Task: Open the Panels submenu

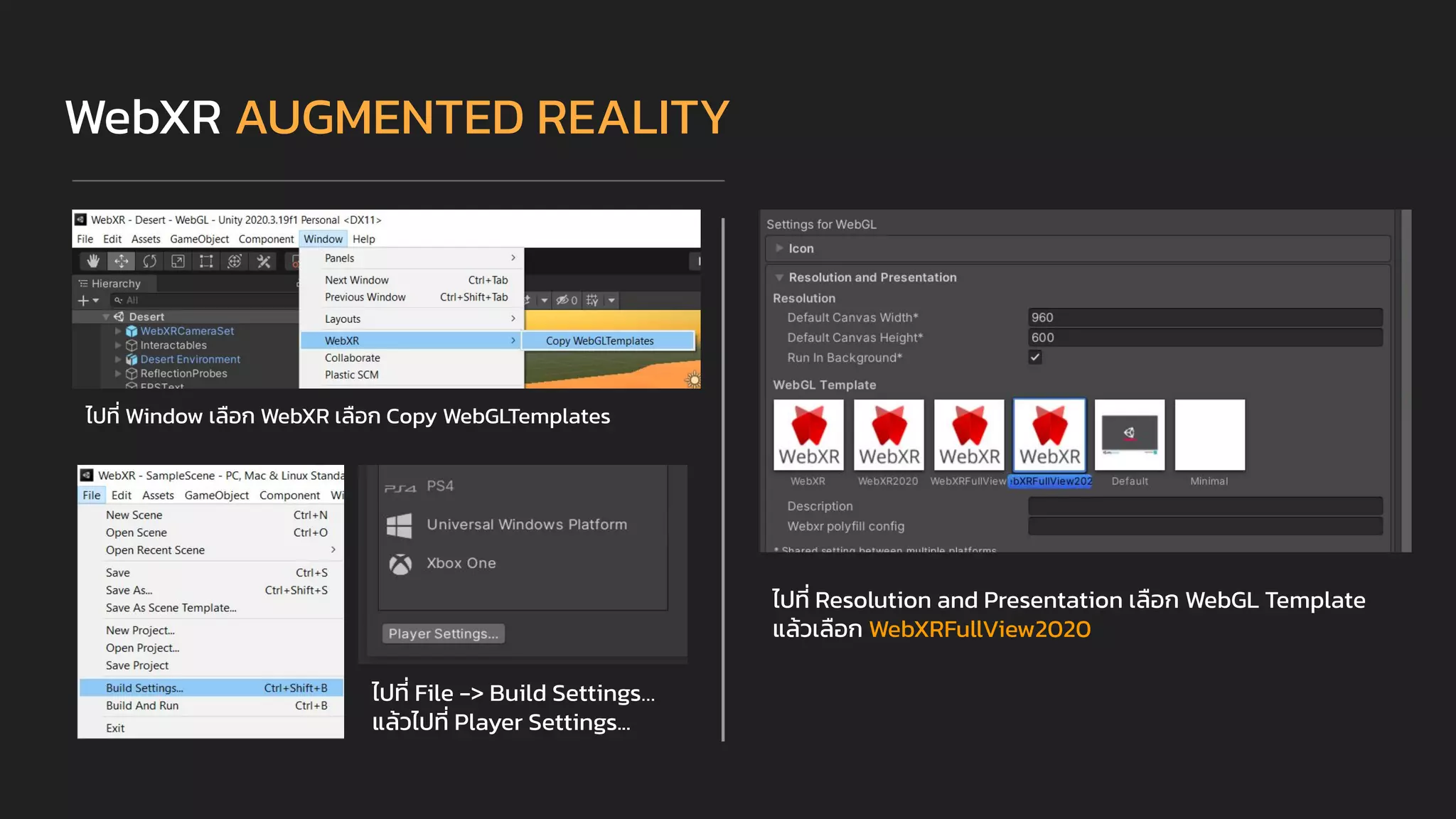Action: (412, 258)
